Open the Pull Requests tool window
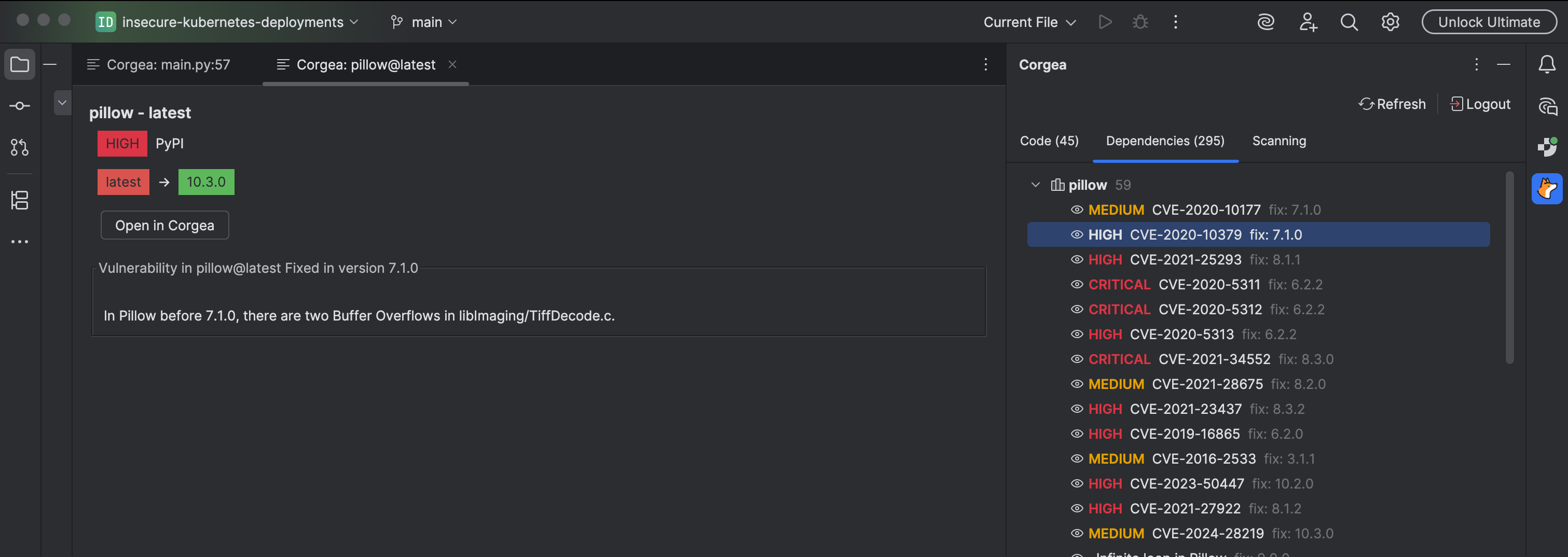 click(x=20, y=147)
